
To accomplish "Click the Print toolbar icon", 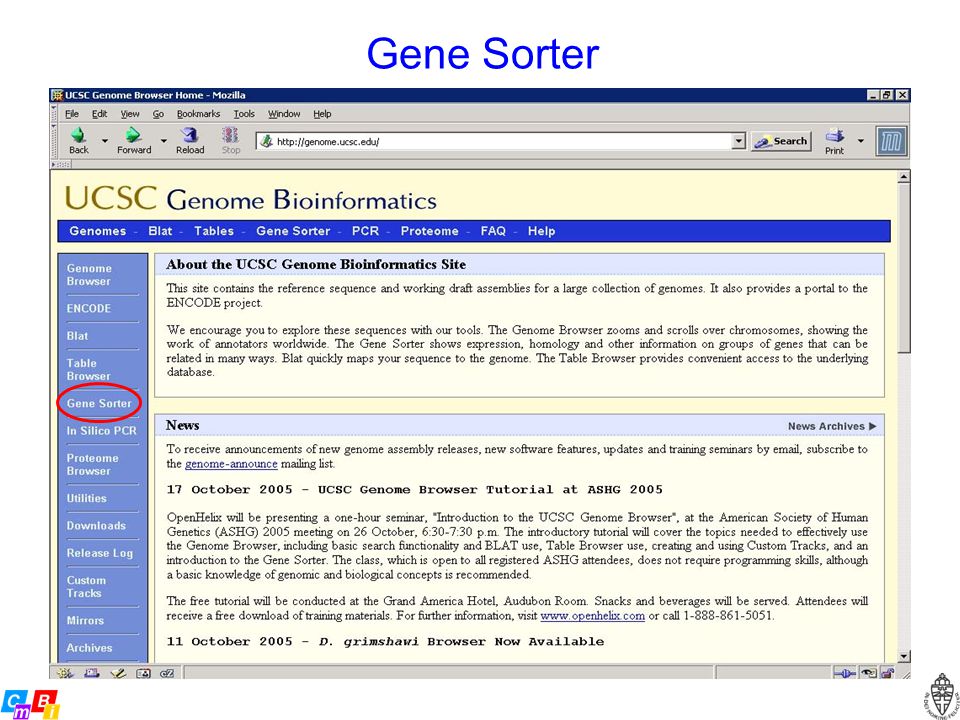I will 834,135.
